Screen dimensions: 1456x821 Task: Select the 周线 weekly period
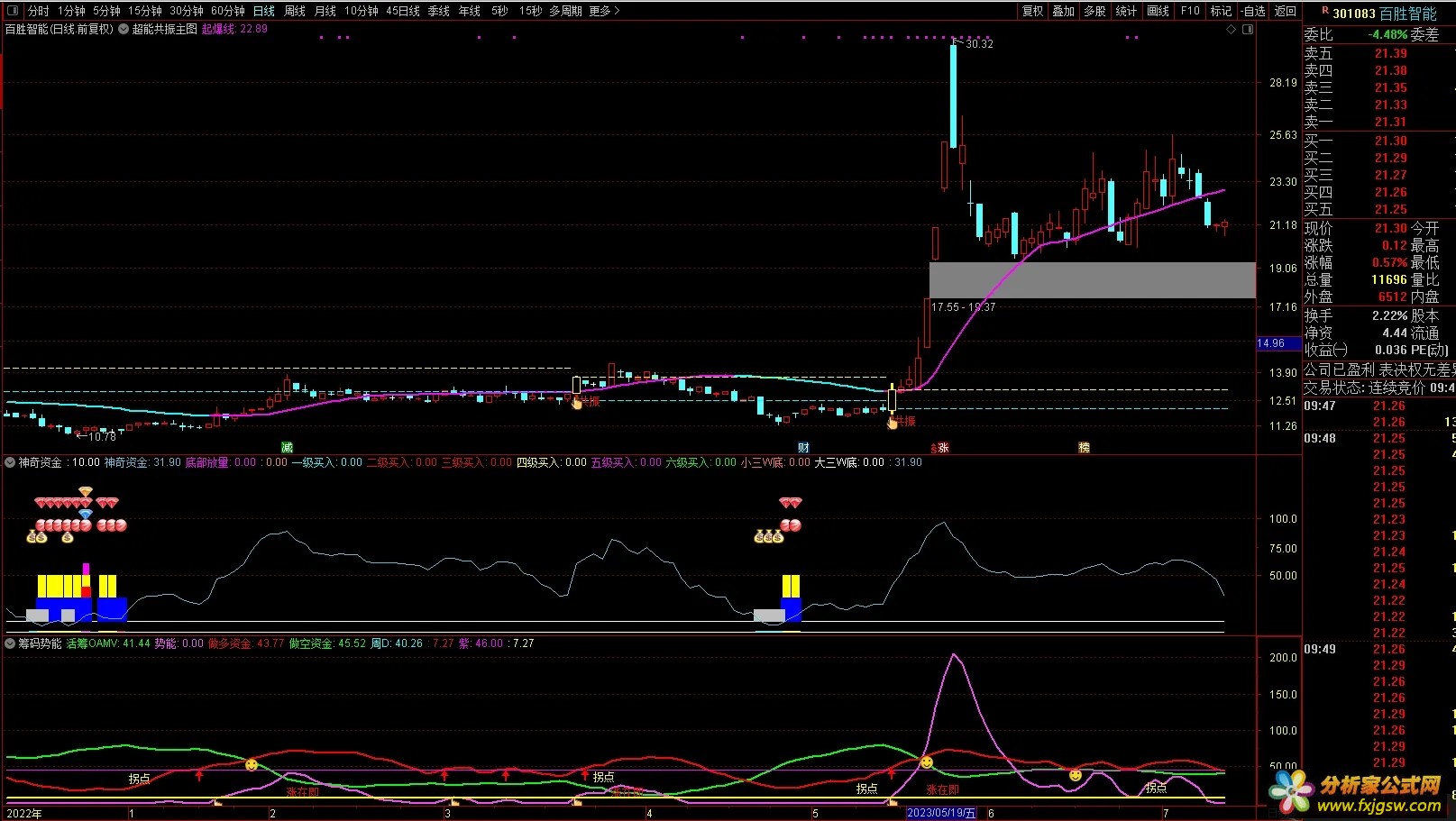[295, 11]
